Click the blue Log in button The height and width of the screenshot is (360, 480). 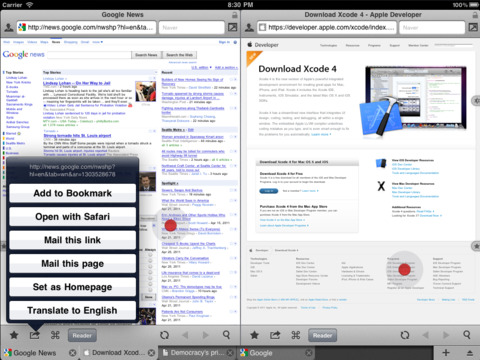click(269, 191)
